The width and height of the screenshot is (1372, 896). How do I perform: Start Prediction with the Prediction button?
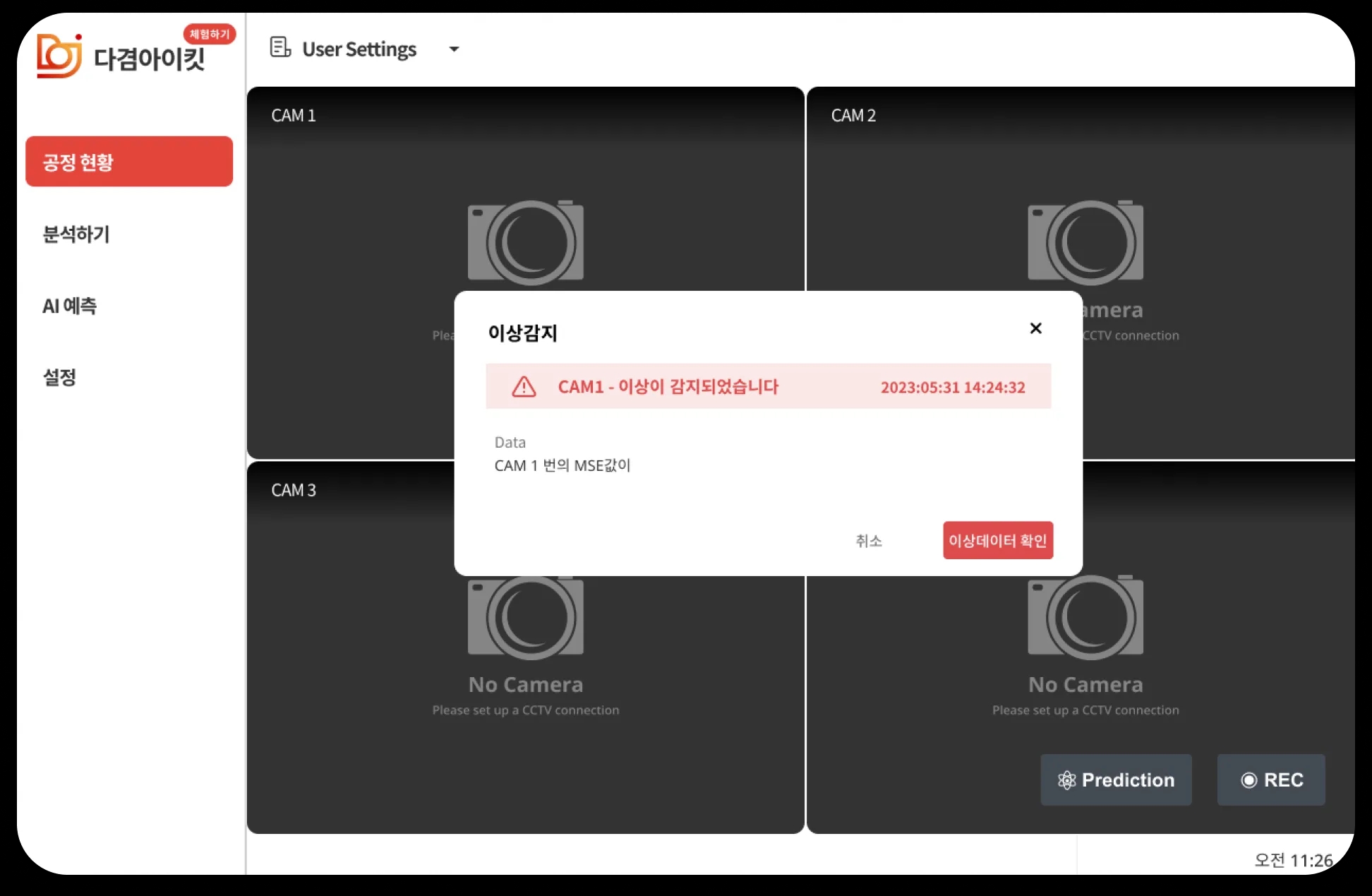pos(1116,779)
